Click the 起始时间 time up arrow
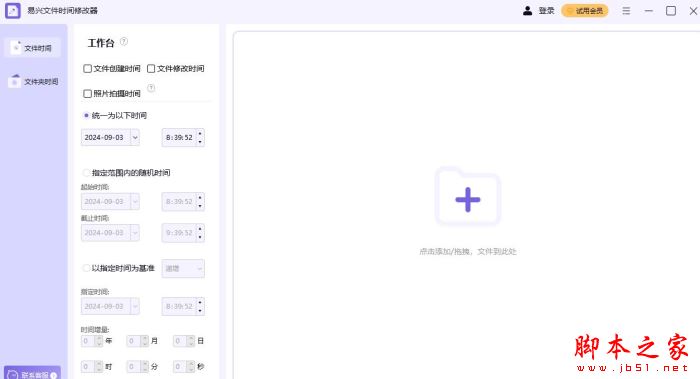Viewport: 700px width, 379px height. pos(200,197)
